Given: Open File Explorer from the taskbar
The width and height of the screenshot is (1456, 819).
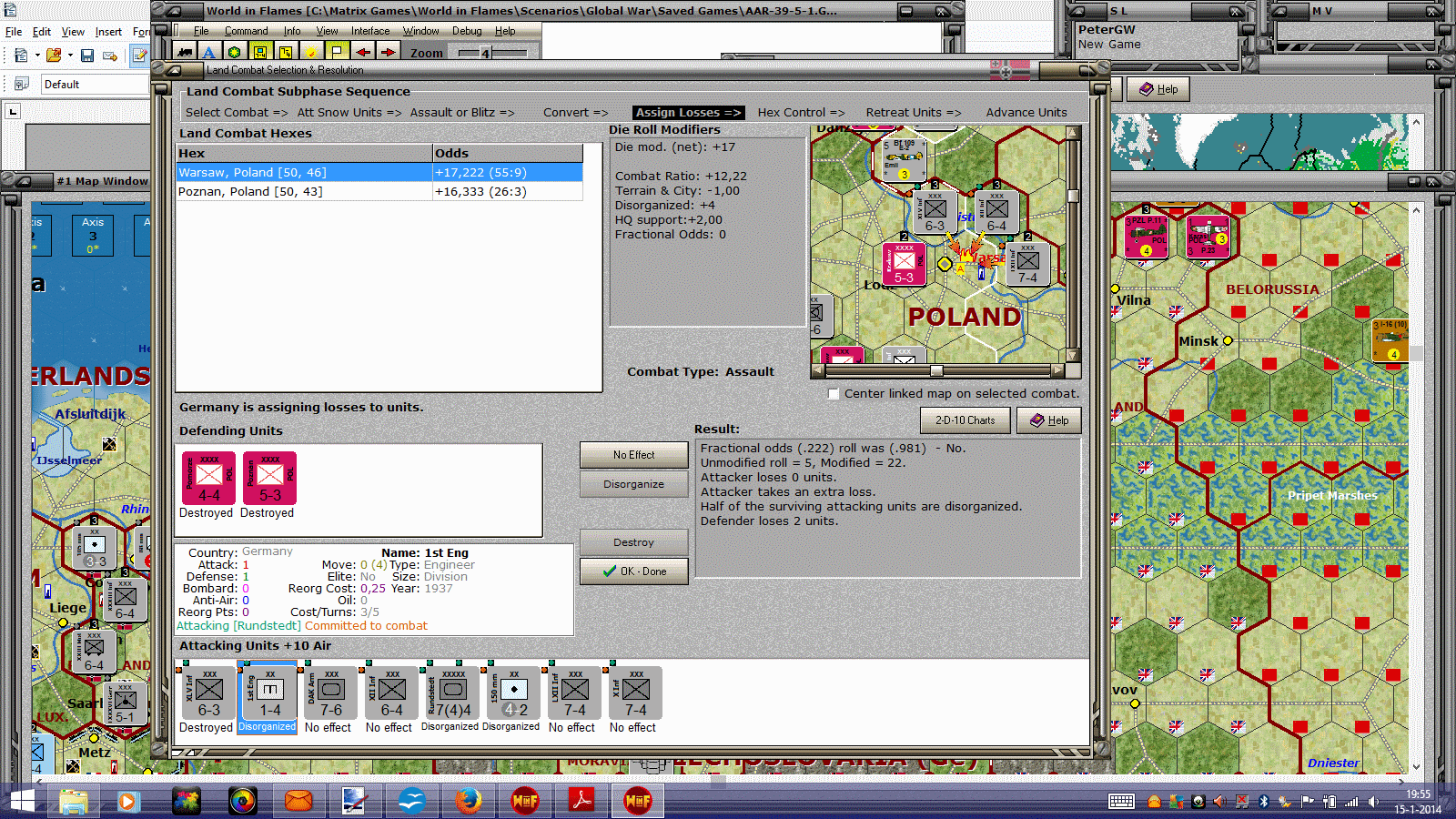Looking at the screenshot, I should [x=74, y=801].
